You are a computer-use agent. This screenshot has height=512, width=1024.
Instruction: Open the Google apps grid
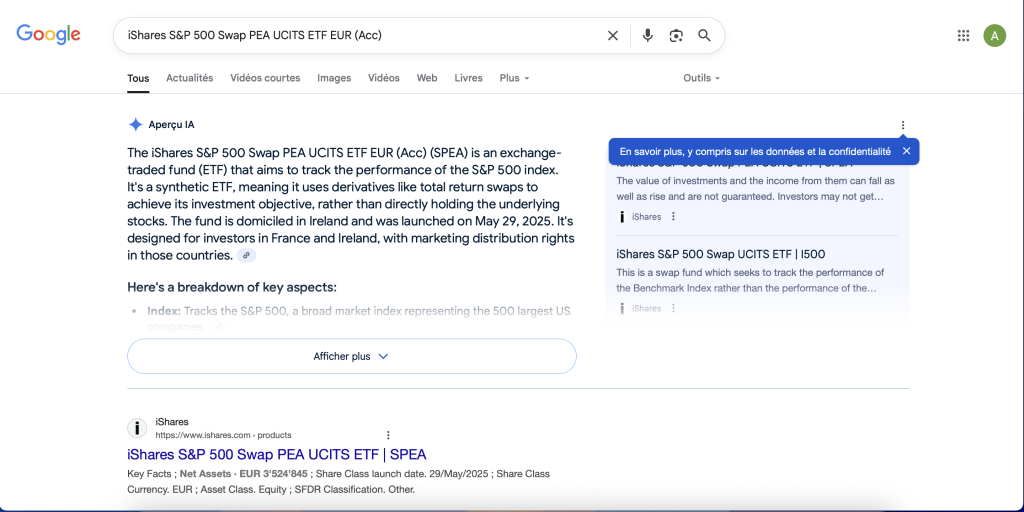click(x=963, y=35)
